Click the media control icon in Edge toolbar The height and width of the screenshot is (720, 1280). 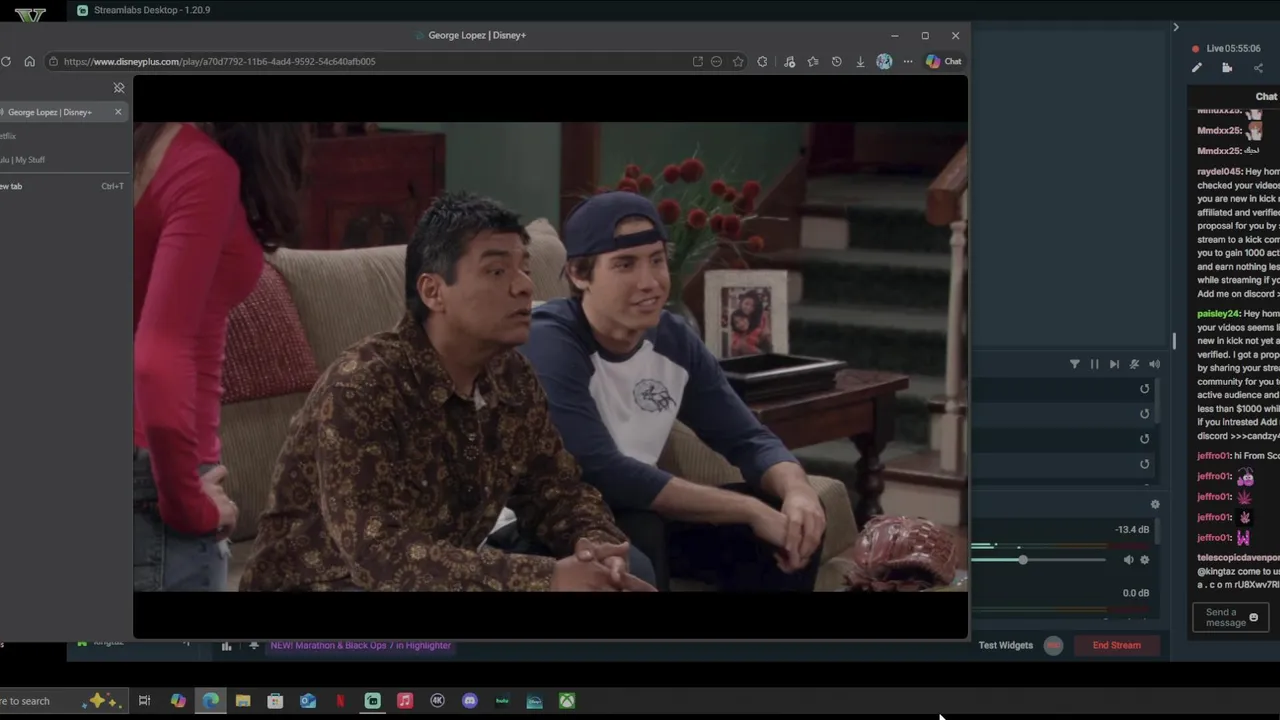tap(789, 61)
